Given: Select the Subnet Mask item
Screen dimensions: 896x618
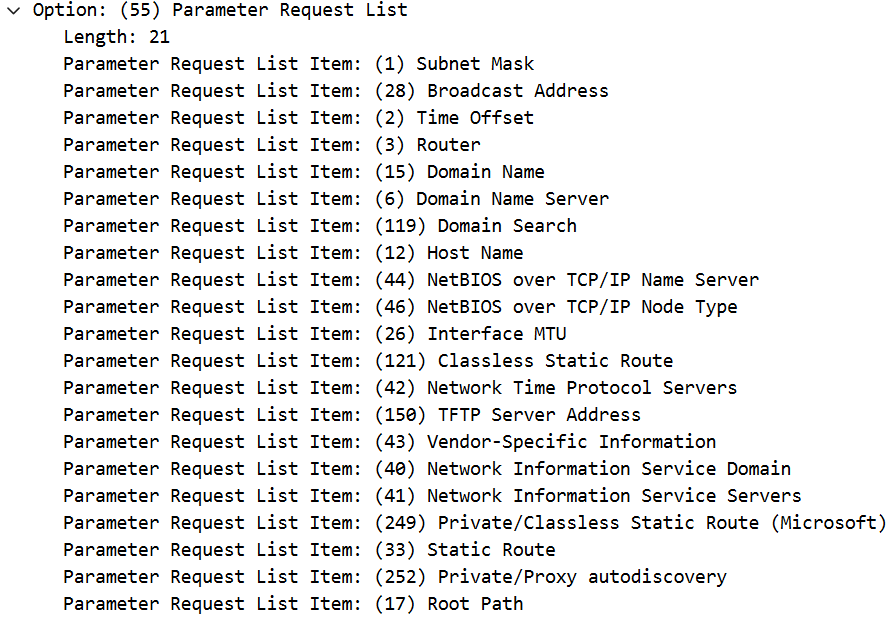Looking at the screenshot, I should tap(298, 64).
